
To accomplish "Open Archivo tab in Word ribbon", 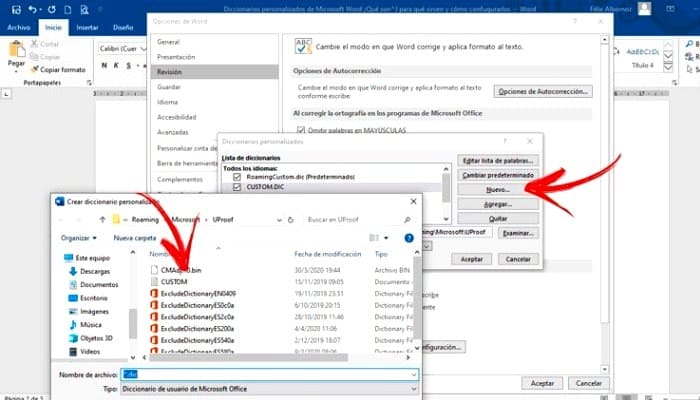I will click(x=19, y=28).
